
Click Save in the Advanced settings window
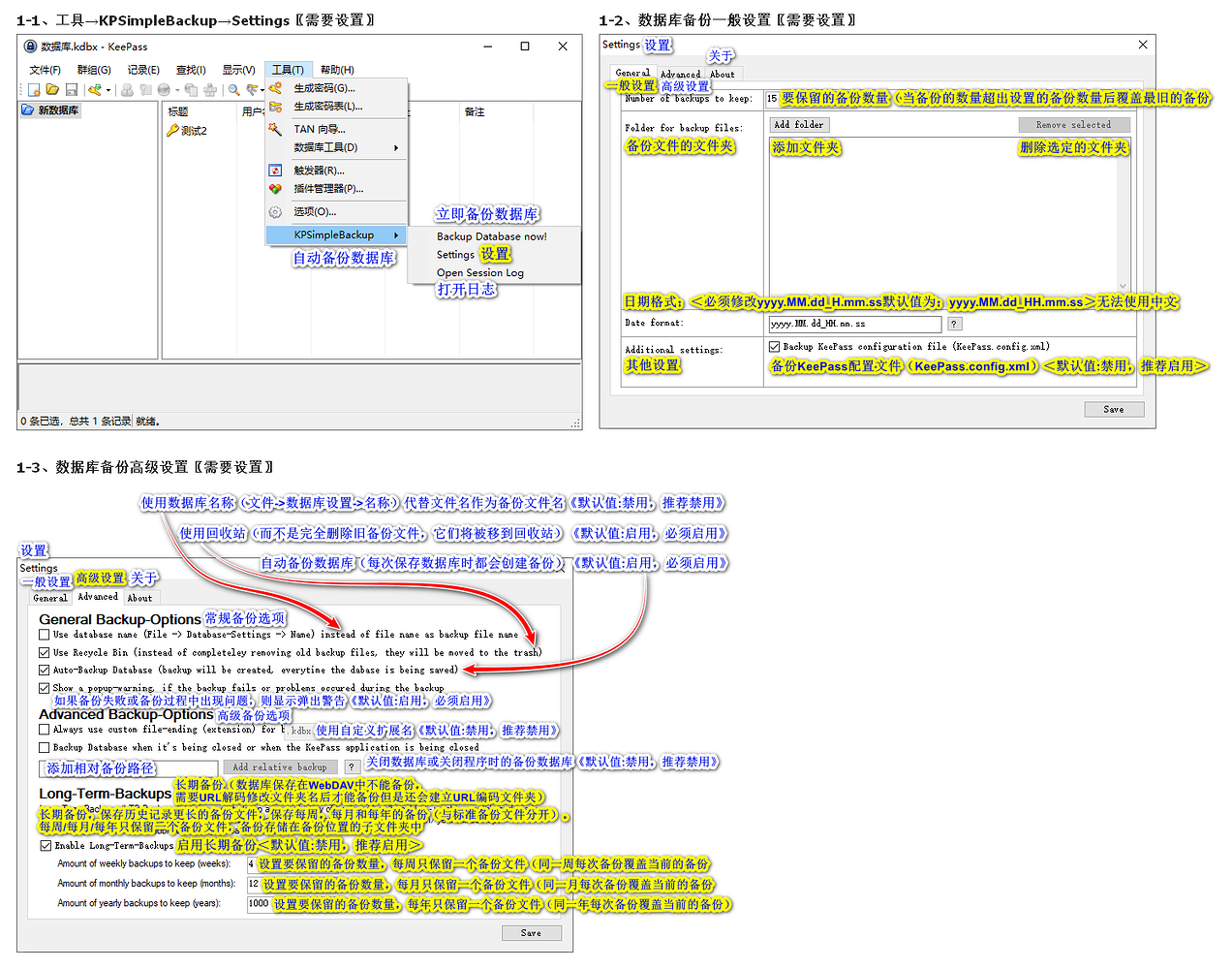click(x=531, y=933)
